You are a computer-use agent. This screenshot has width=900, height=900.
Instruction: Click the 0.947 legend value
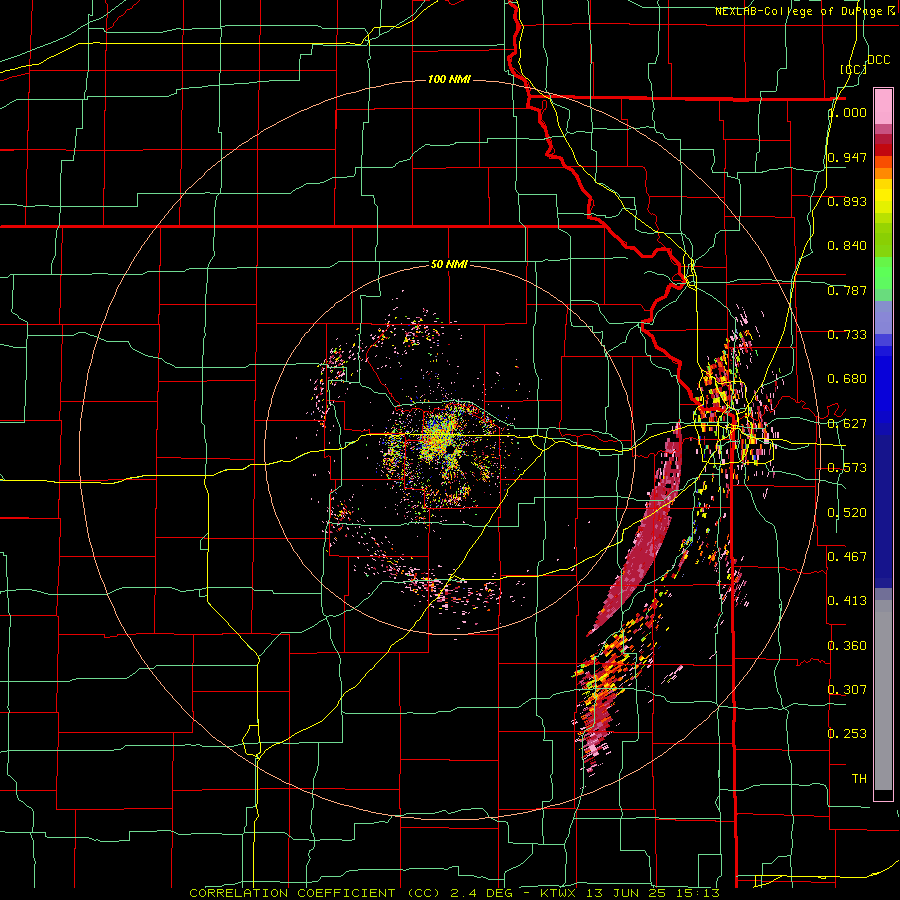847,157
